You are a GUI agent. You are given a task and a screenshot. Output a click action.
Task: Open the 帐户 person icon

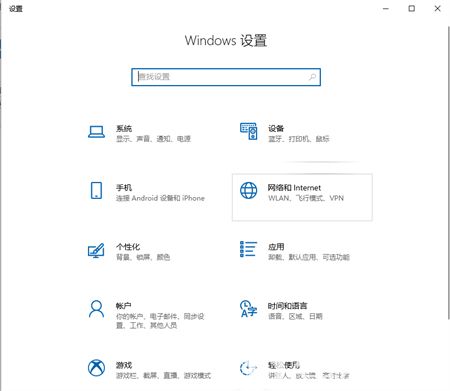coord(96,309)
